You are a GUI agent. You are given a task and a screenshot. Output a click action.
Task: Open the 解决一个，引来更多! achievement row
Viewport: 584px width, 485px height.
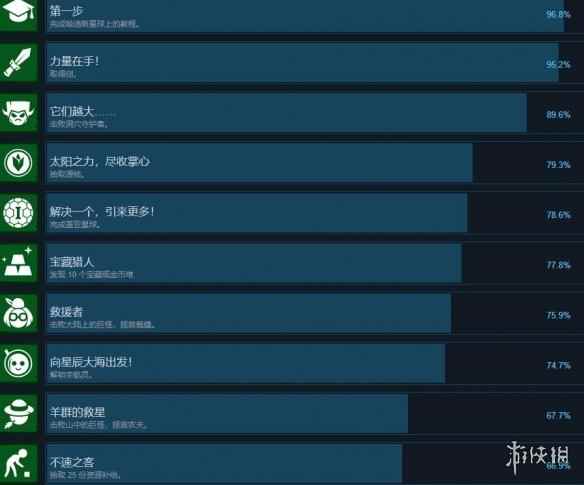click(315, 213)
